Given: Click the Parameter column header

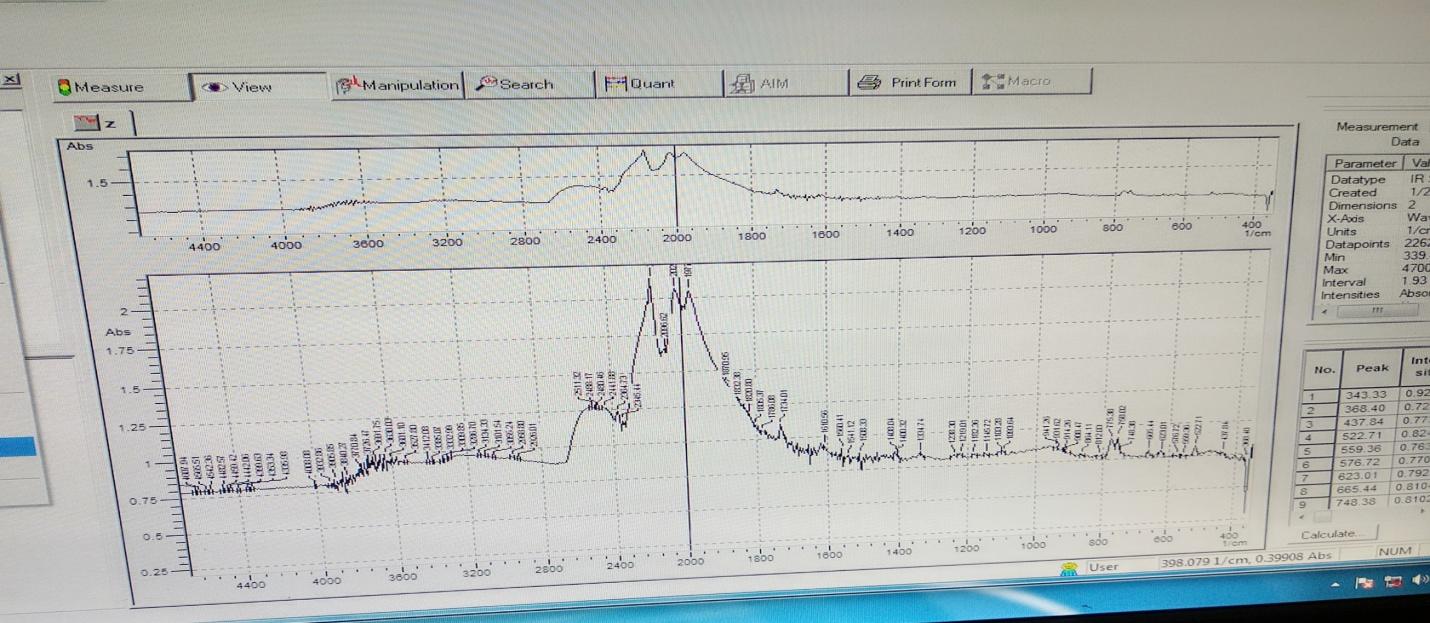Looking at the screenshot, I should (x=1364, y=163).
